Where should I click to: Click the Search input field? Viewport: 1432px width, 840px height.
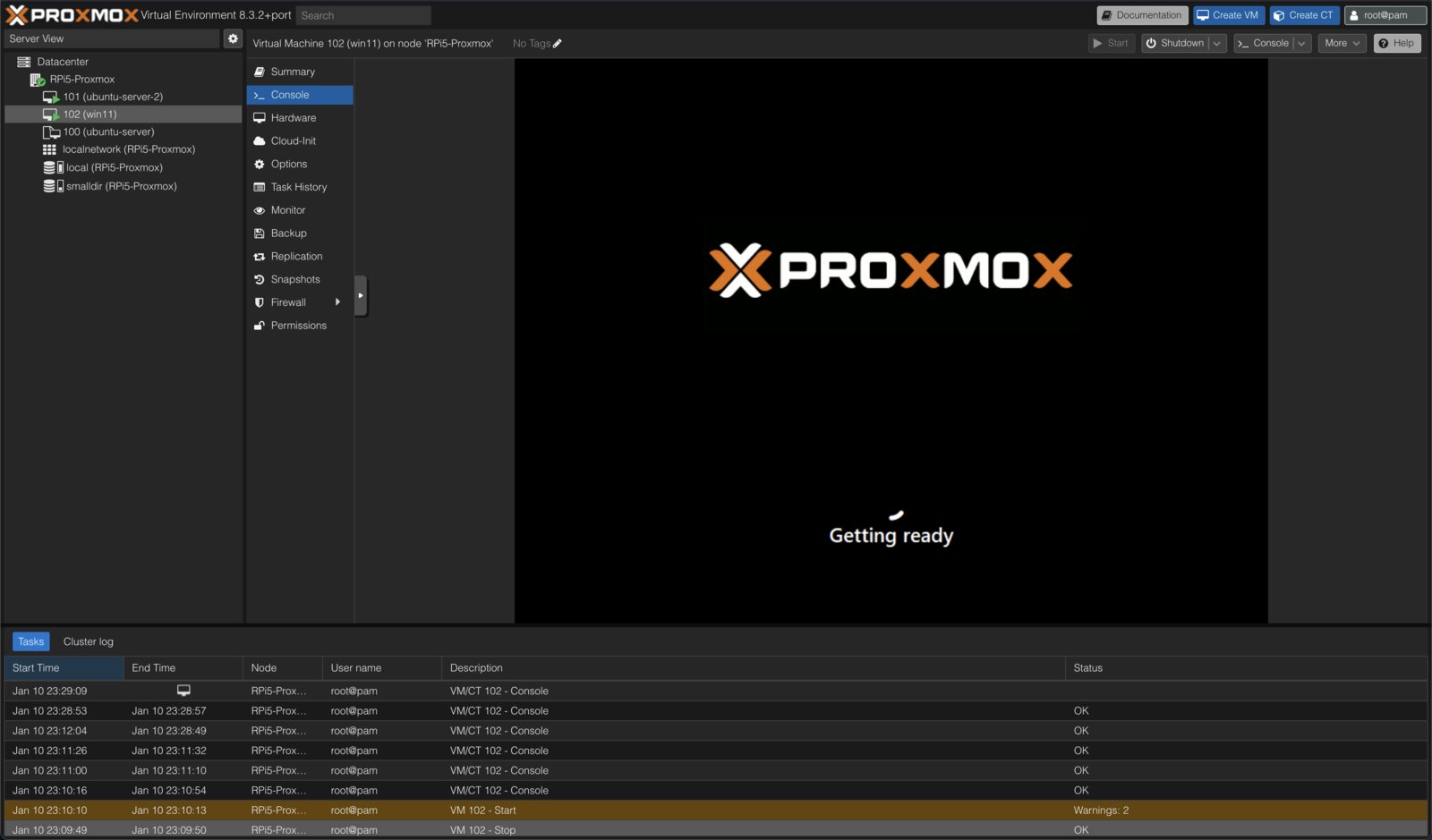(x=363, y=15)
